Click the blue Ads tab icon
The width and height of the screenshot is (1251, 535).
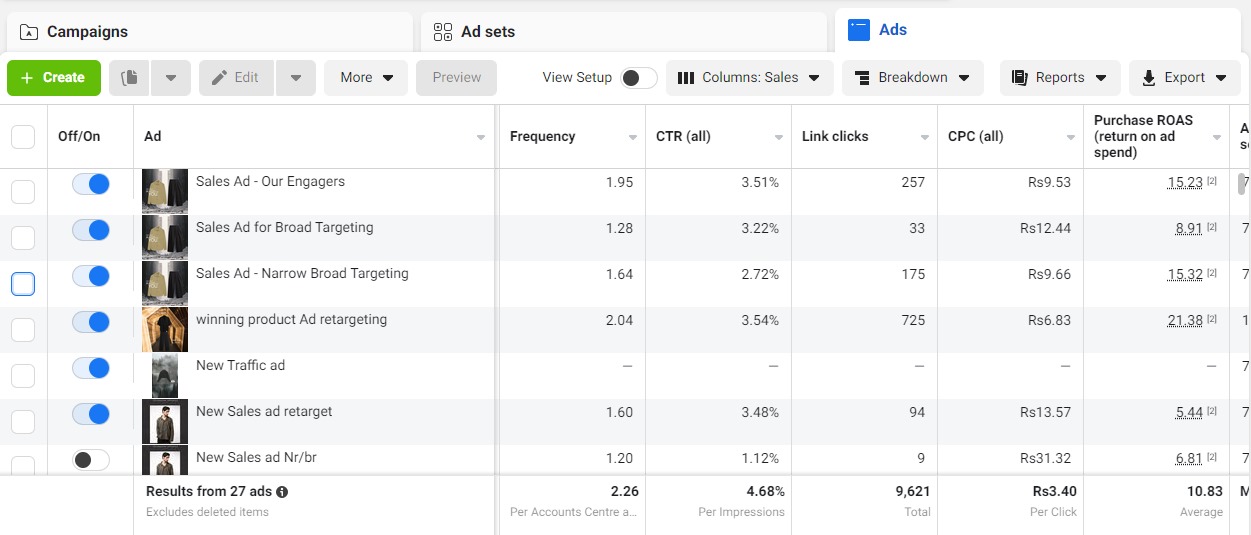[858, 30]
